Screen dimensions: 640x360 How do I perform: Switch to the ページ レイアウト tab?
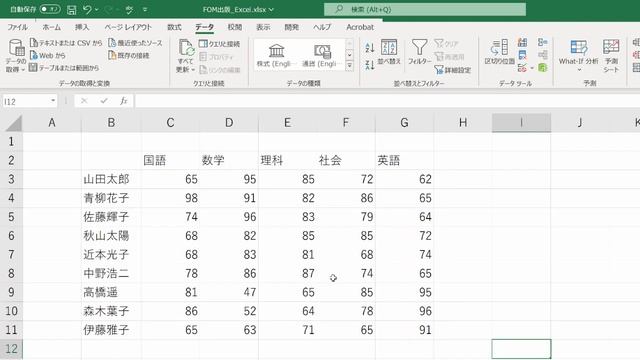pyautogui.click(x=128, y=27)
